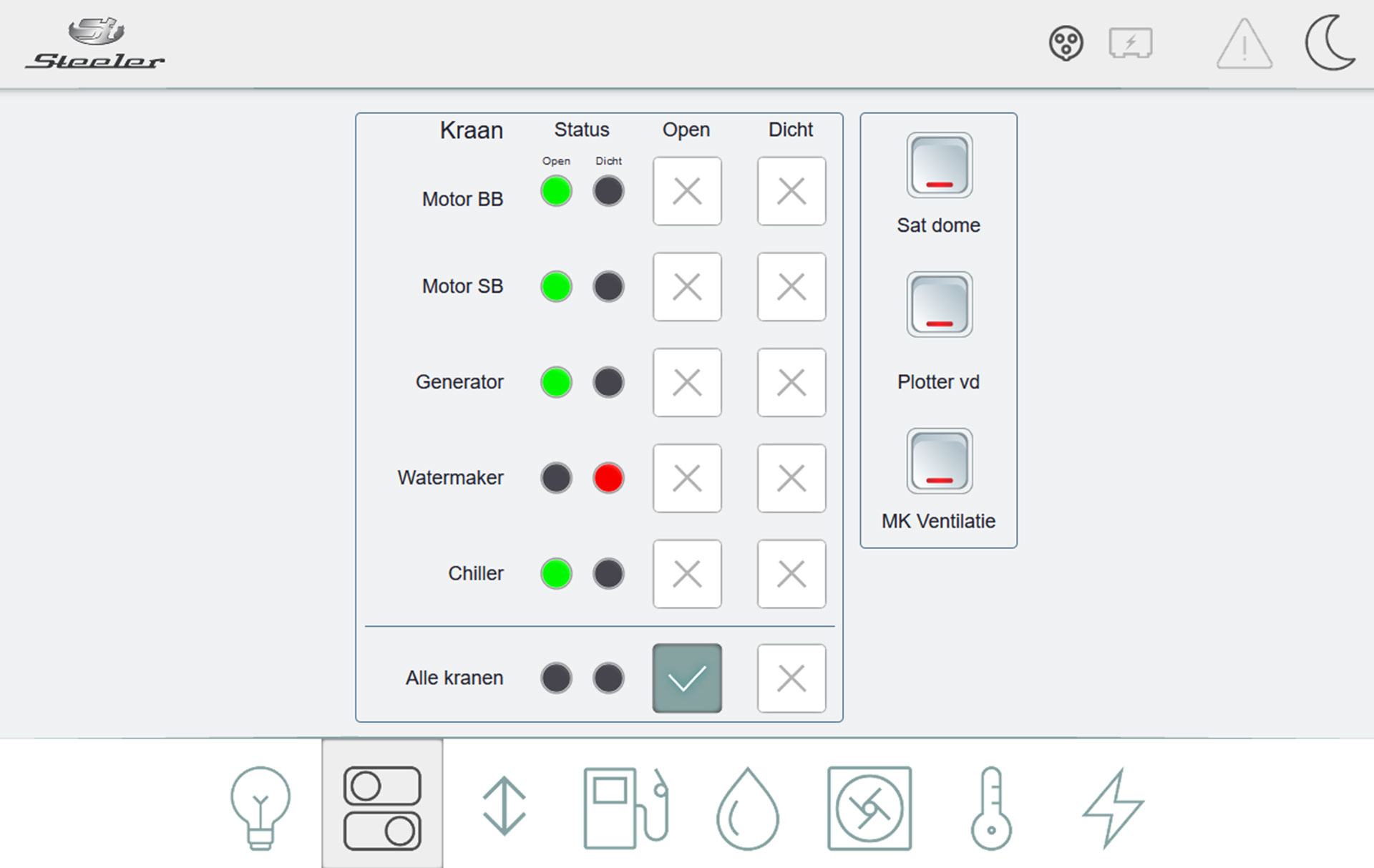Viewport: 1374px width, 868px height.
Task: Select the switches tab in bottom bar
Action: (x=382, y=807)
